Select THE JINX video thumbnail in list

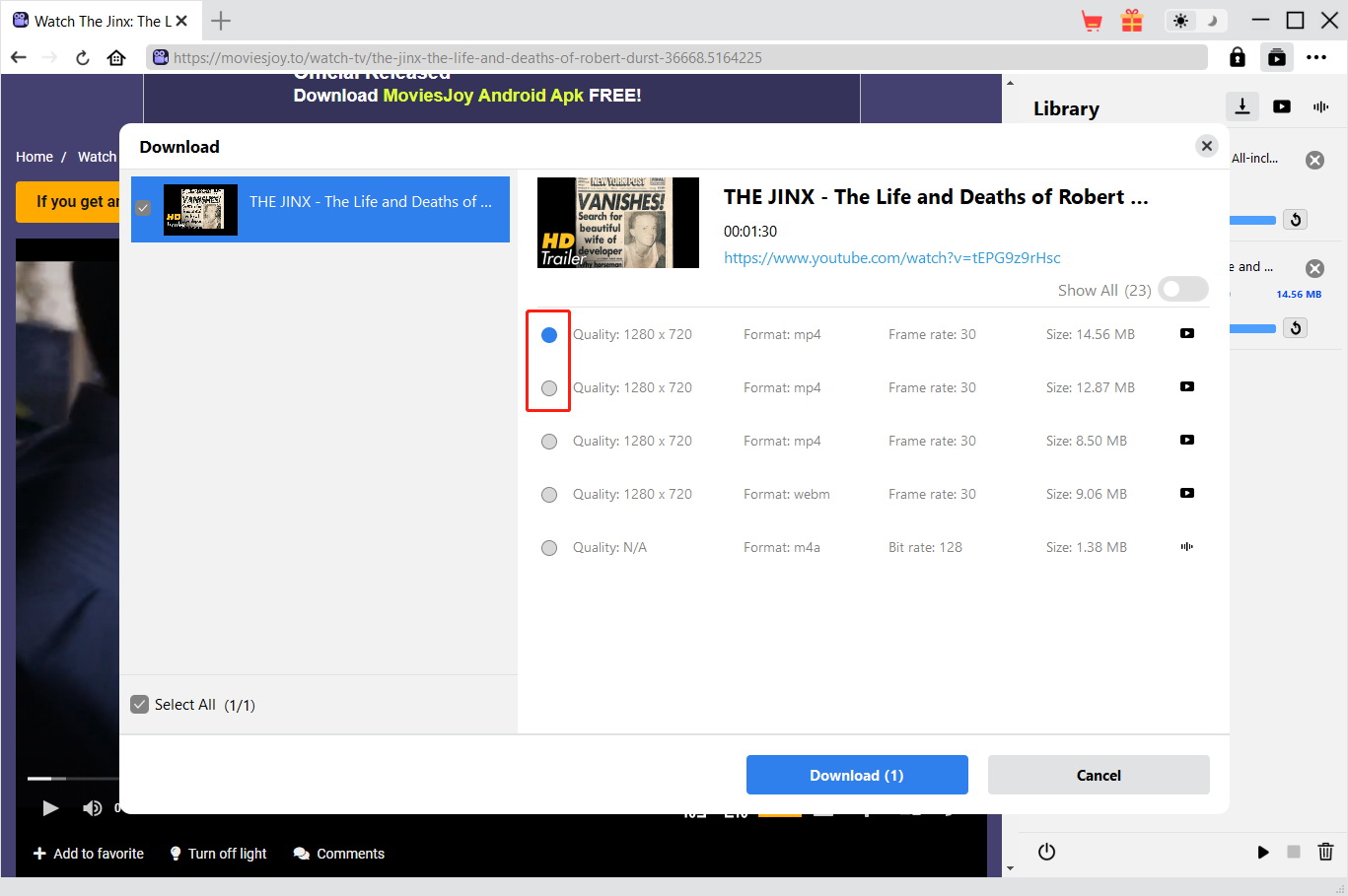[200, 209]
